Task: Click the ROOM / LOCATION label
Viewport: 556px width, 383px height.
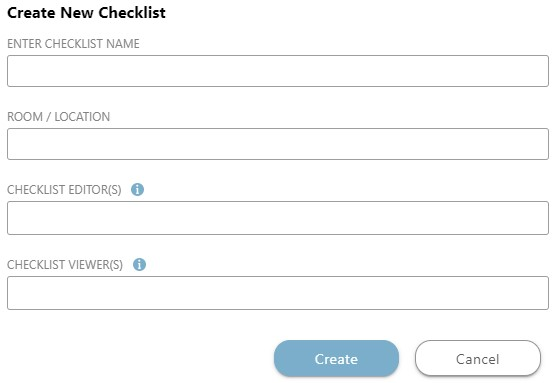Action: 59,116
